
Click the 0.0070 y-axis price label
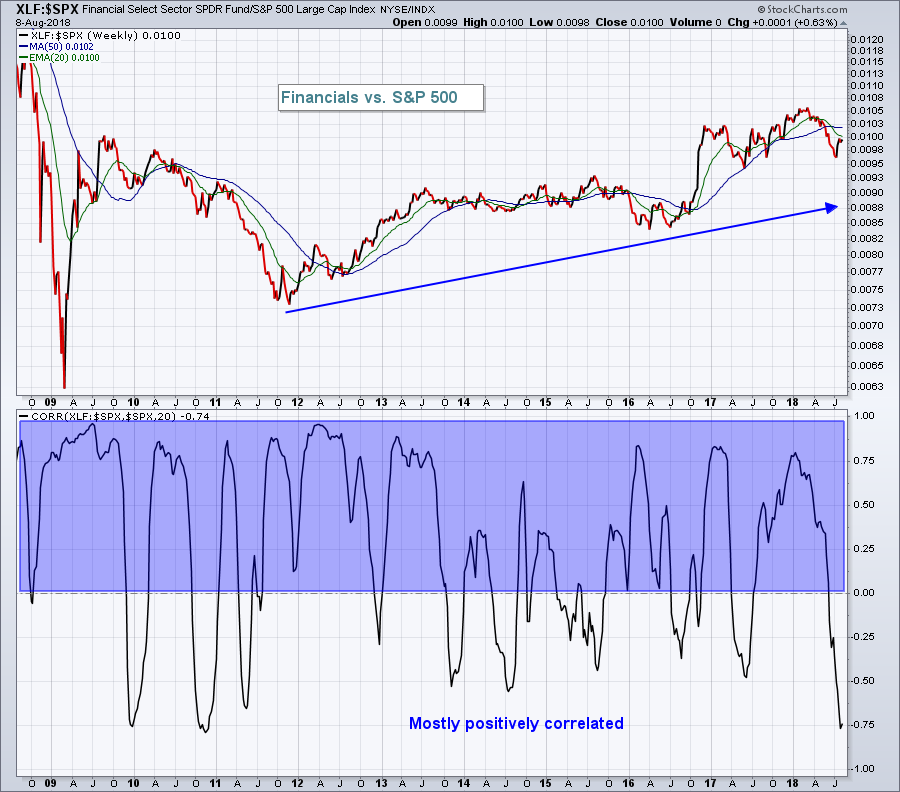867,325
